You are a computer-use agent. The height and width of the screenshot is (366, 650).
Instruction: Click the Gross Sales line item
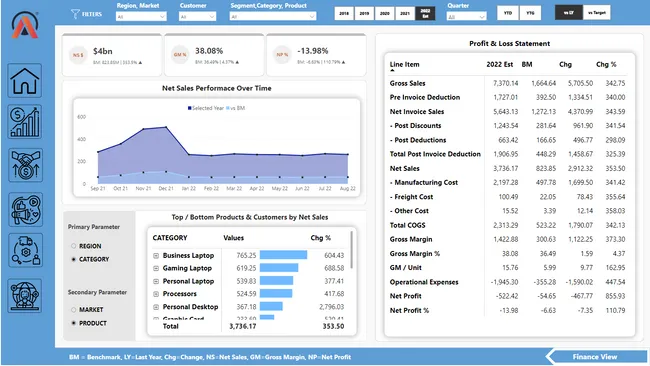[407, 83]
